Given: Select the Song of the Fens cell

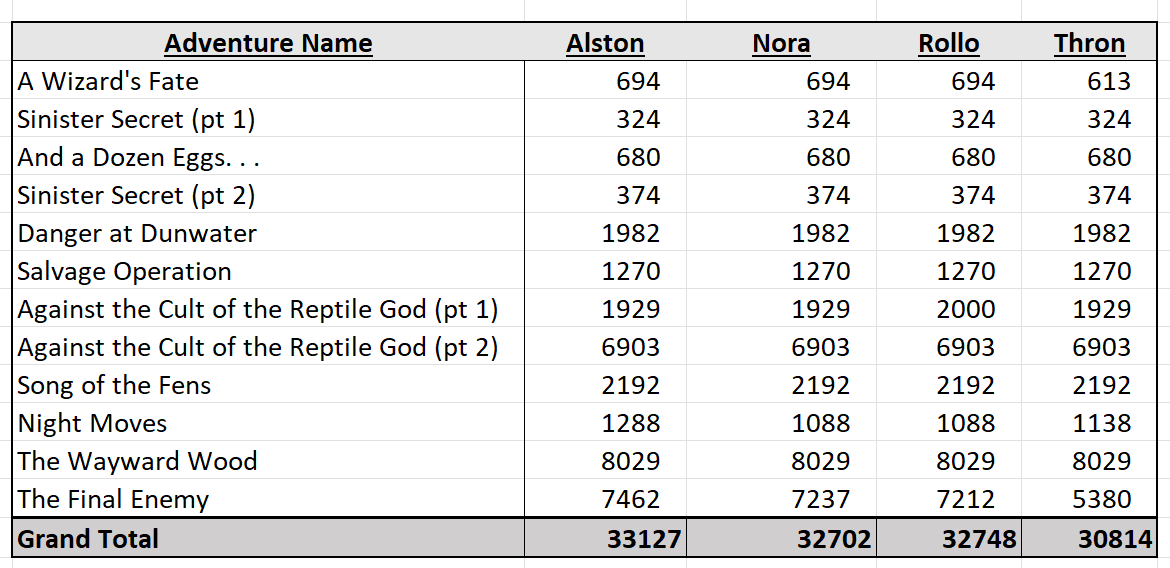Looking at the screenshot, I should click(268, 385).
